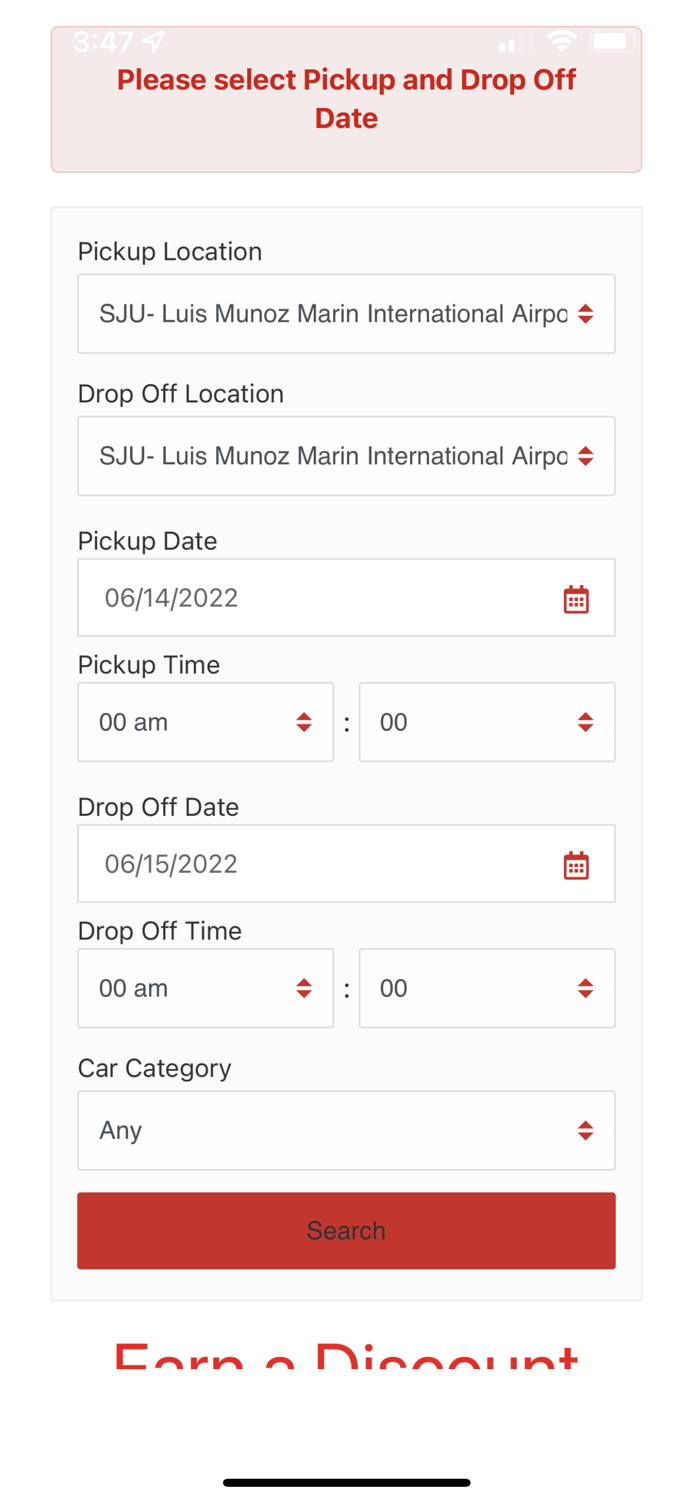
Task: Open the Drop Off Time hour selector
Action: click(205, 988)
